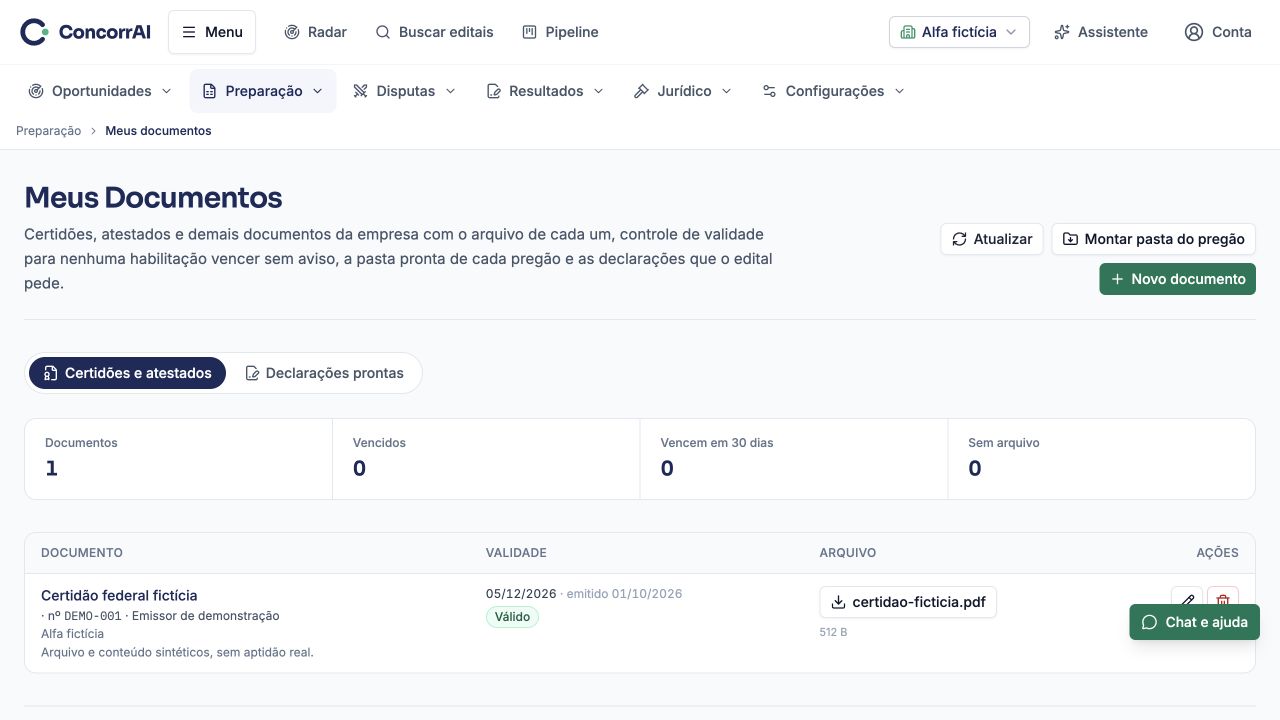Click the ARQUIVO column header
This screenshot has width=1280, height=720.
coord(848,553)
